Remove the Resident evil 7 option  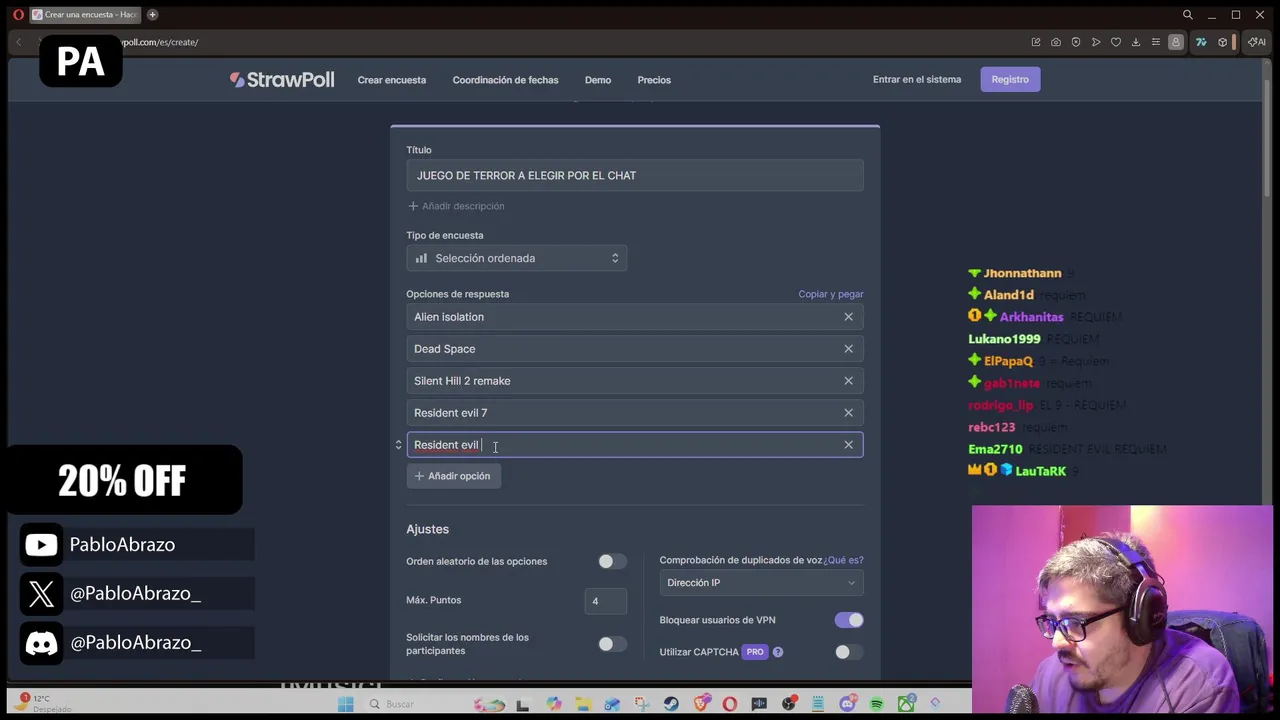tap(848, 413)
